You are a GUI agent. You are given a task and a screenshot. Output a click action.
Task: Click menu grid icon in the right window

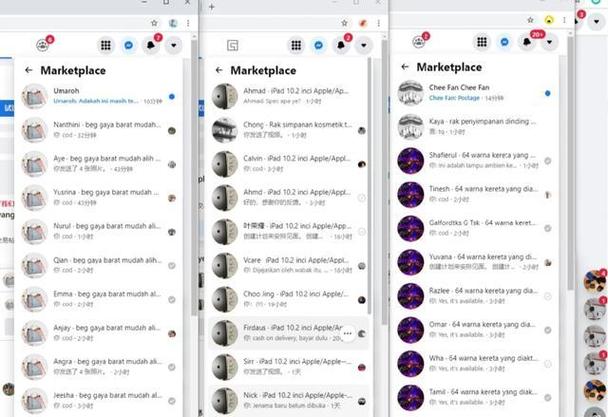[482, 42]
